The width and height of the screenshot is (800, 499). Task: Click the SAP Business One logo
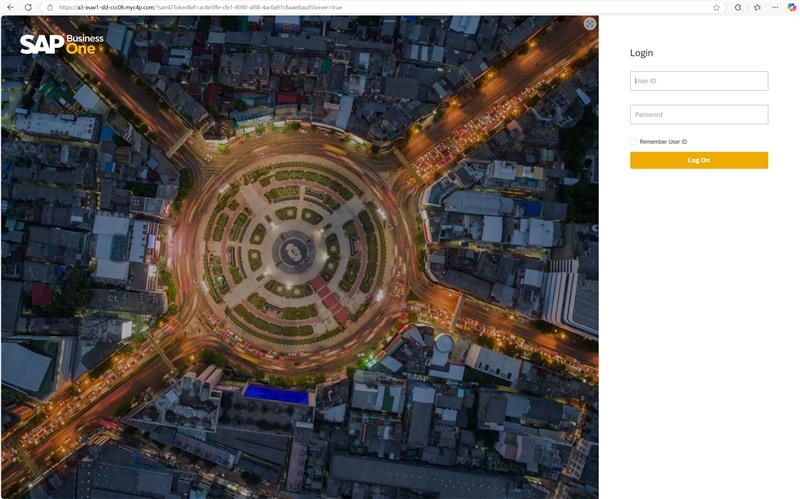(x=62, y=44)
